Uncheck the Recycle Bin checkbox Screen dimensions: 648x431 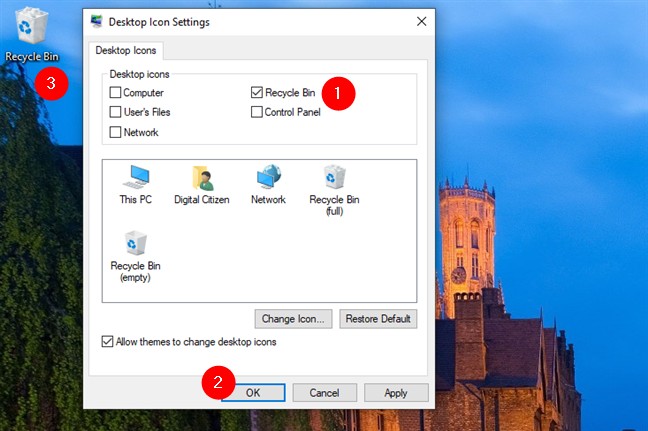click(x=257, y=93)
